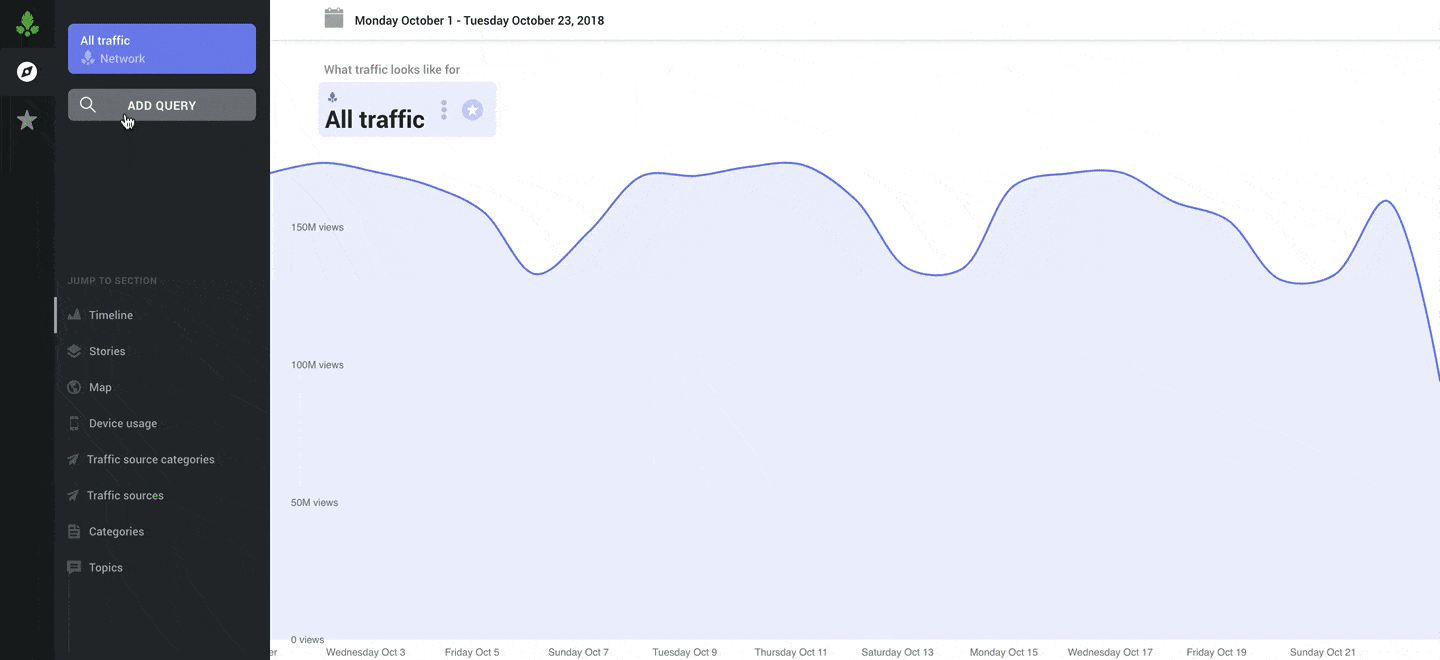Image resolution: width=1440 pixels, height=660 pixels.
Task: Click the 0 views axis label
Action: (308, 639)
